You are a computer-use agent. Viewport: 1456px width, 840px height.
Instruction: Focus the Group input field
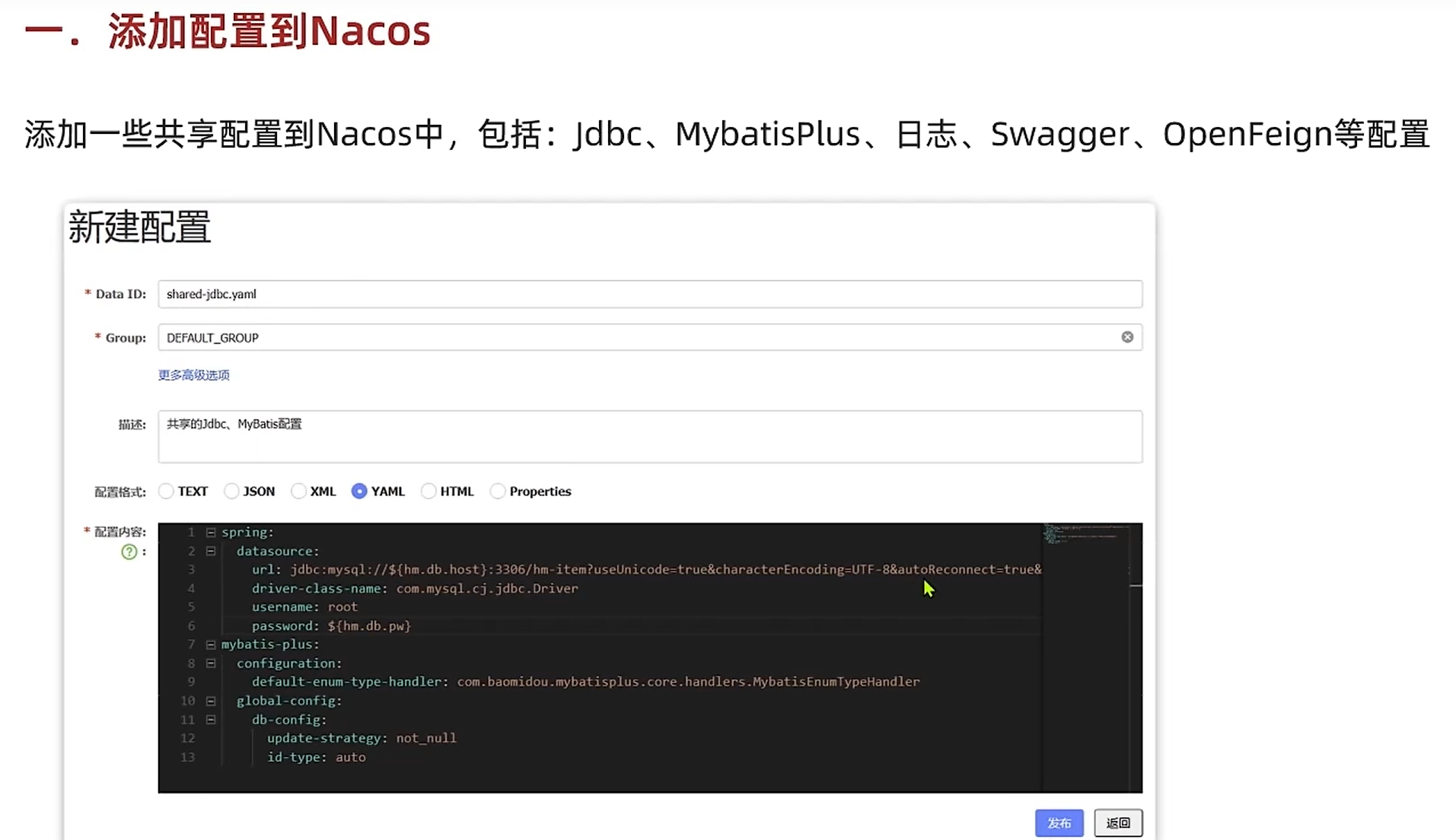coord(650,338)
